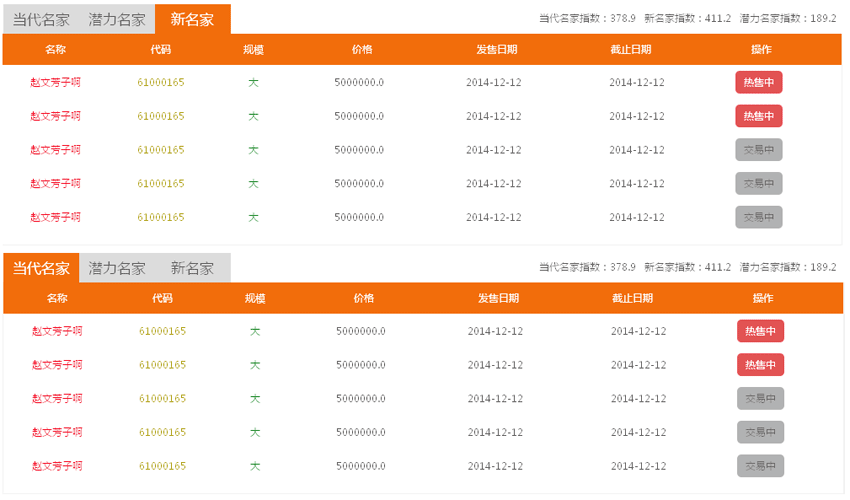This screenshot has height=500, width=850.
Task: Click code 61000165 in lower table's first row
Action: tap(162, 331)
